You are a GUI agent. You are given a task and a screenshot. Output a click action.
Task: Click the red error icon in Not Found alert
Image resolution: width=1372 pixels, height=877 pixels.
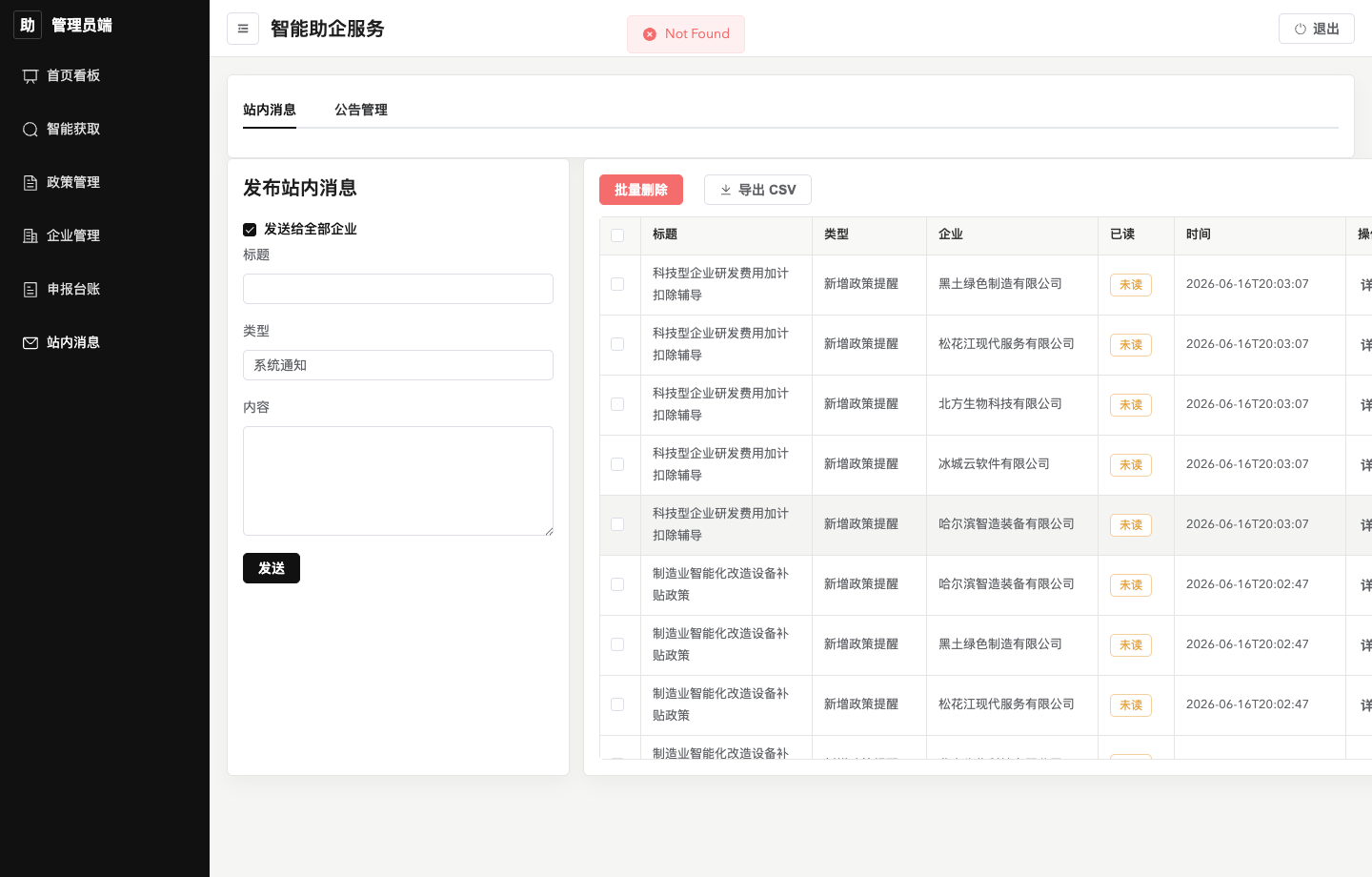[650, 34]
